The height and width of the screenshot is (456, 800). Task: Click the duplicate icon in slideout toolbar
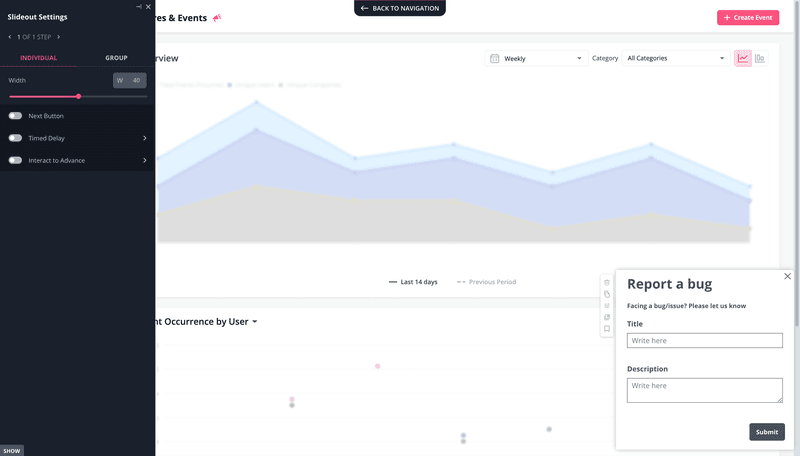[607, 317]
